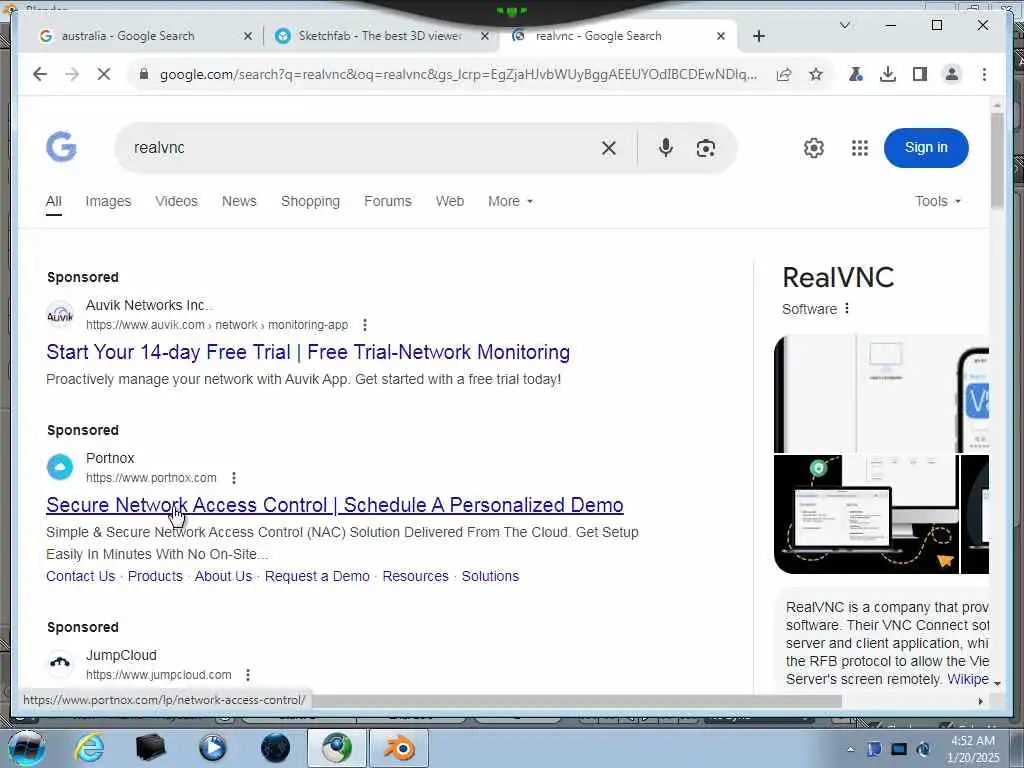Screen dimensions: 1024x768
Task: Open the Wikipedia link in RealVNC description
Action: (968, 679)
